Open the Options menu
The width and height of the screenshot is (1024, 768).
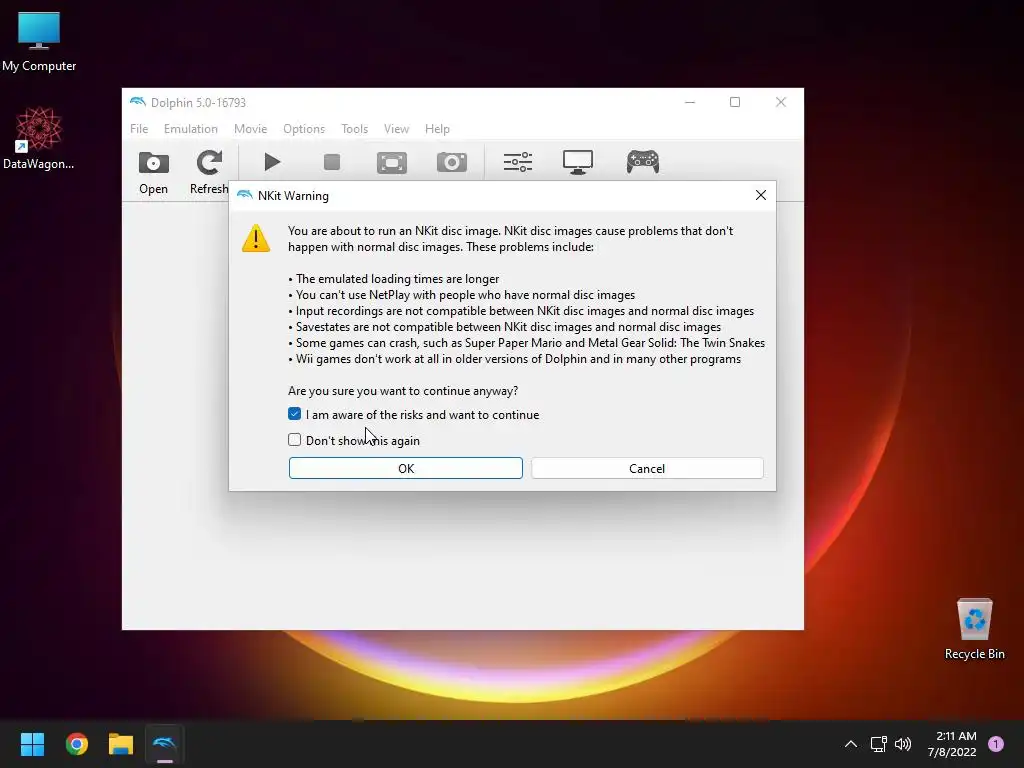click(x=304, y=129)
